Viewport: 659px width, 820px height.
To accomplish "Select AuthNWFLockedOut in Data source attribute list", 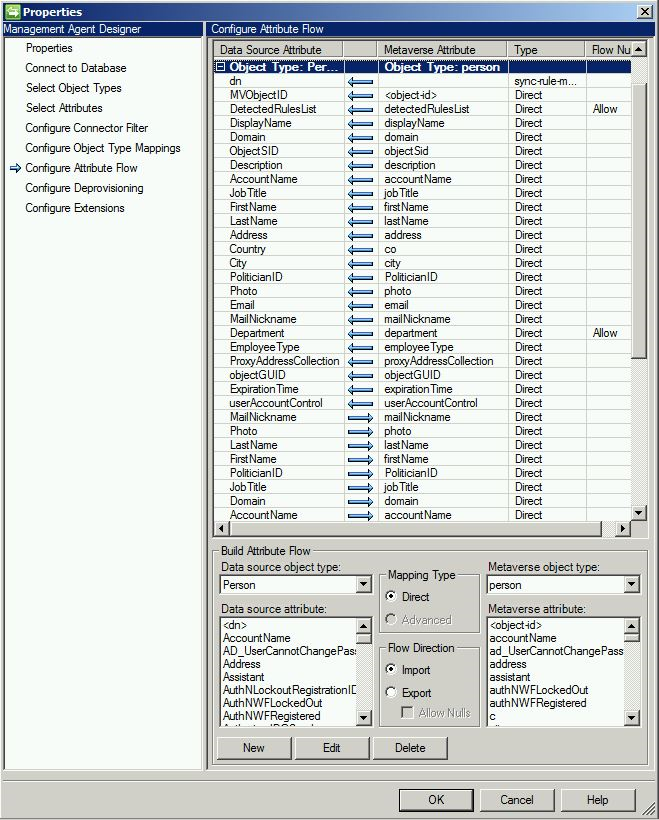I will click(272, 703).
